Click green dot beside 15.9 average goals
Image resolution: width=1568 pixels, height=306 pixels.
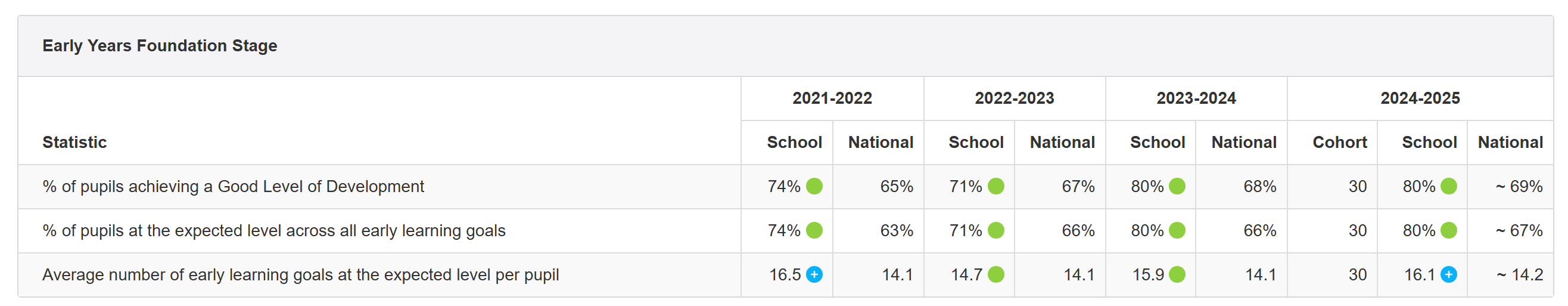tap(1177, 275)
